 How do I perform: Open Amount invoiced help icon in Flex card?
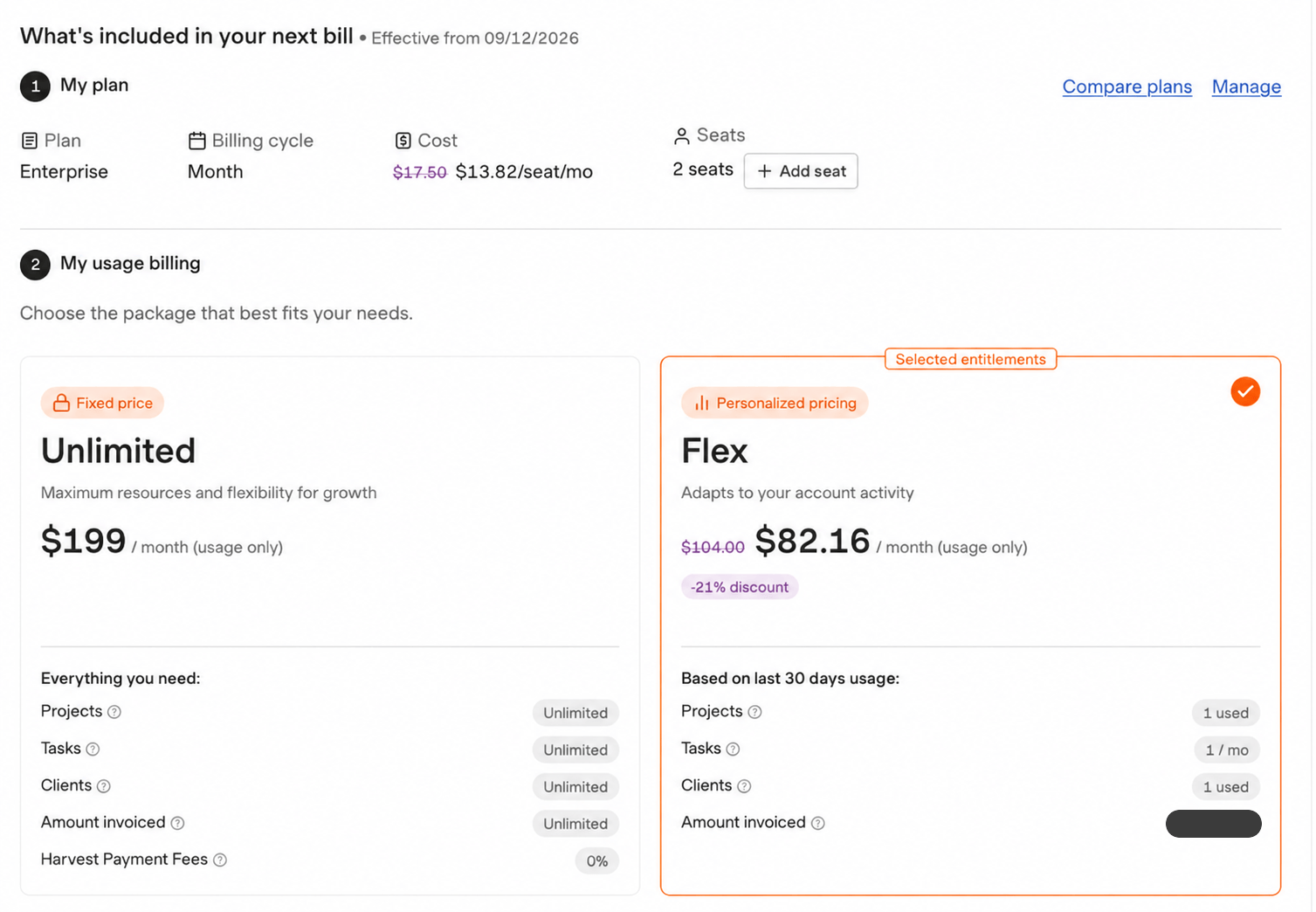pyautogui.click(x=818, y=823)
